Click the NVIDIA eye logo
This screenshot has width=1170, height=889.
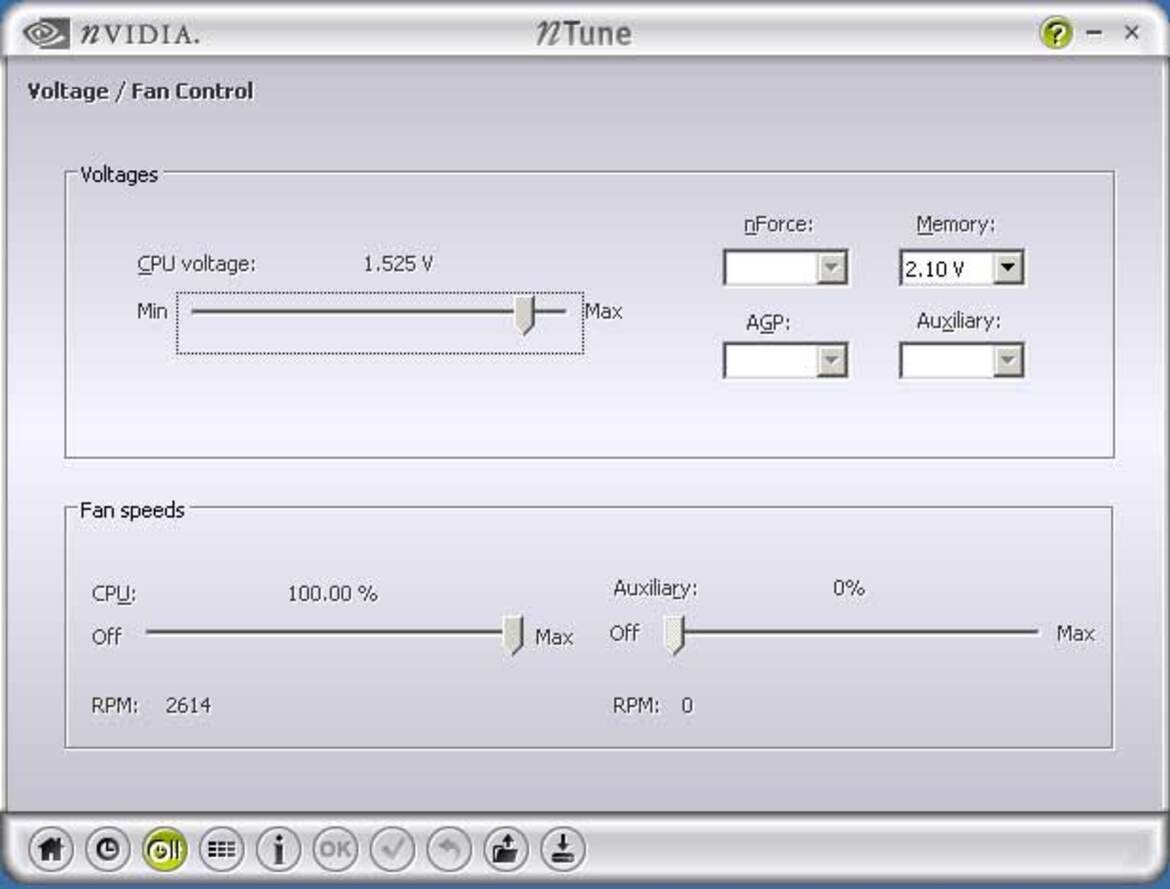click(x=46, y=34)
